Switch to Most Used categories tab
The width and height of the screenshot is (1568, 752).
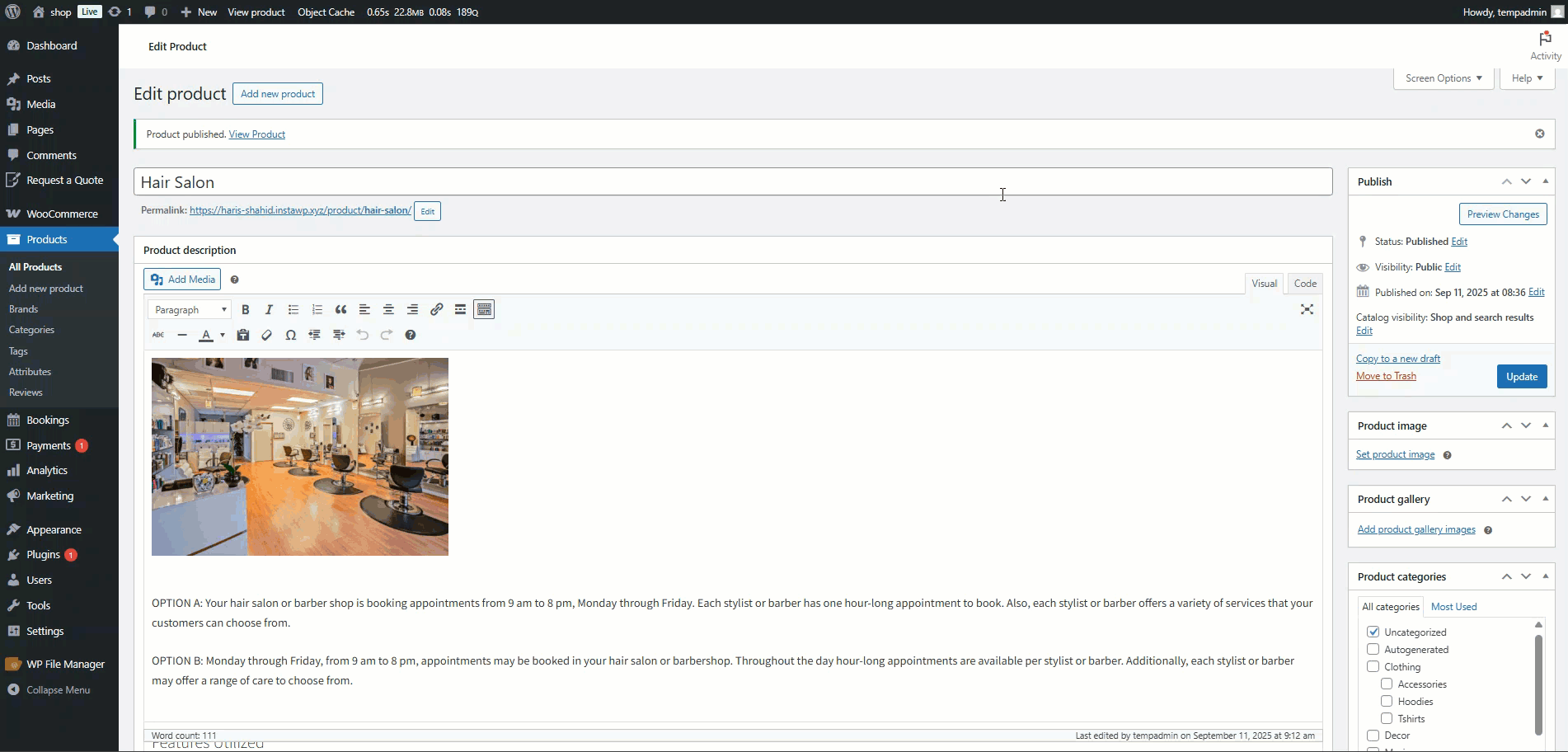[x=1453, y=606]
